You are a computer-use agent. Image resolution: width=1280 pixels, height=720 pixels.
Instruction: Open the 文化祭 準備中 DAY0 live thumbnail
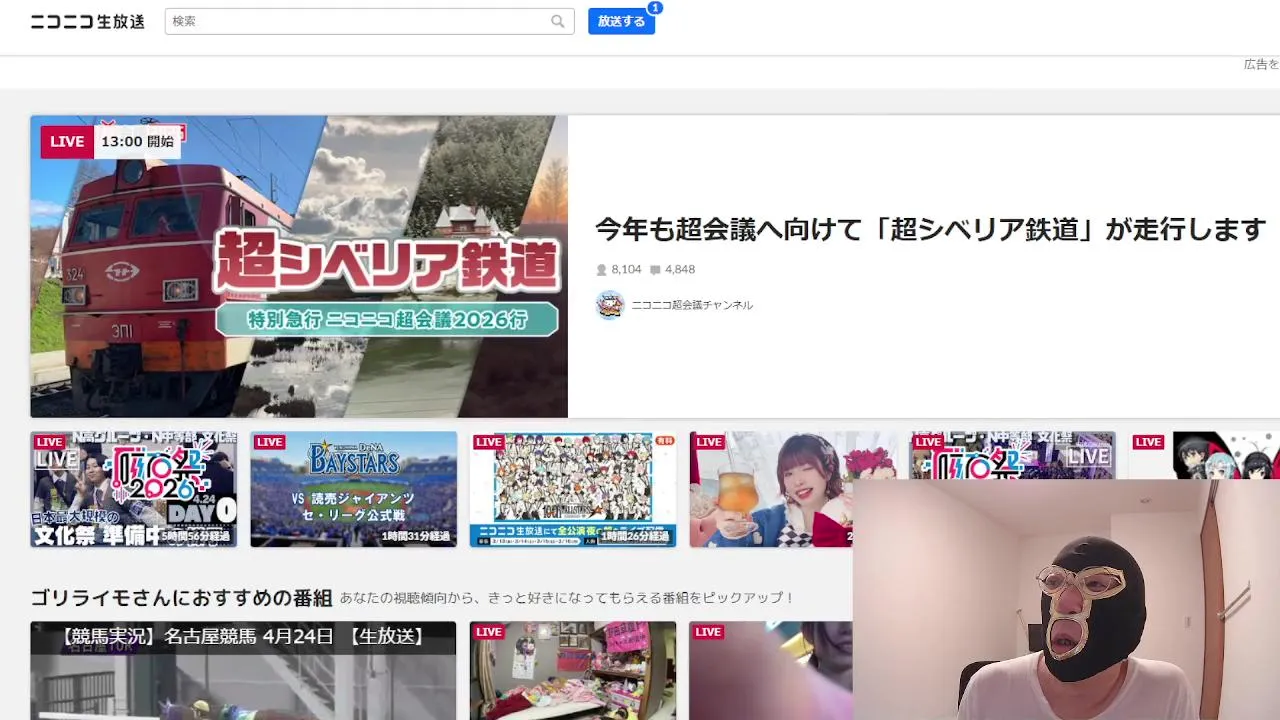click(x=134, y=489)
